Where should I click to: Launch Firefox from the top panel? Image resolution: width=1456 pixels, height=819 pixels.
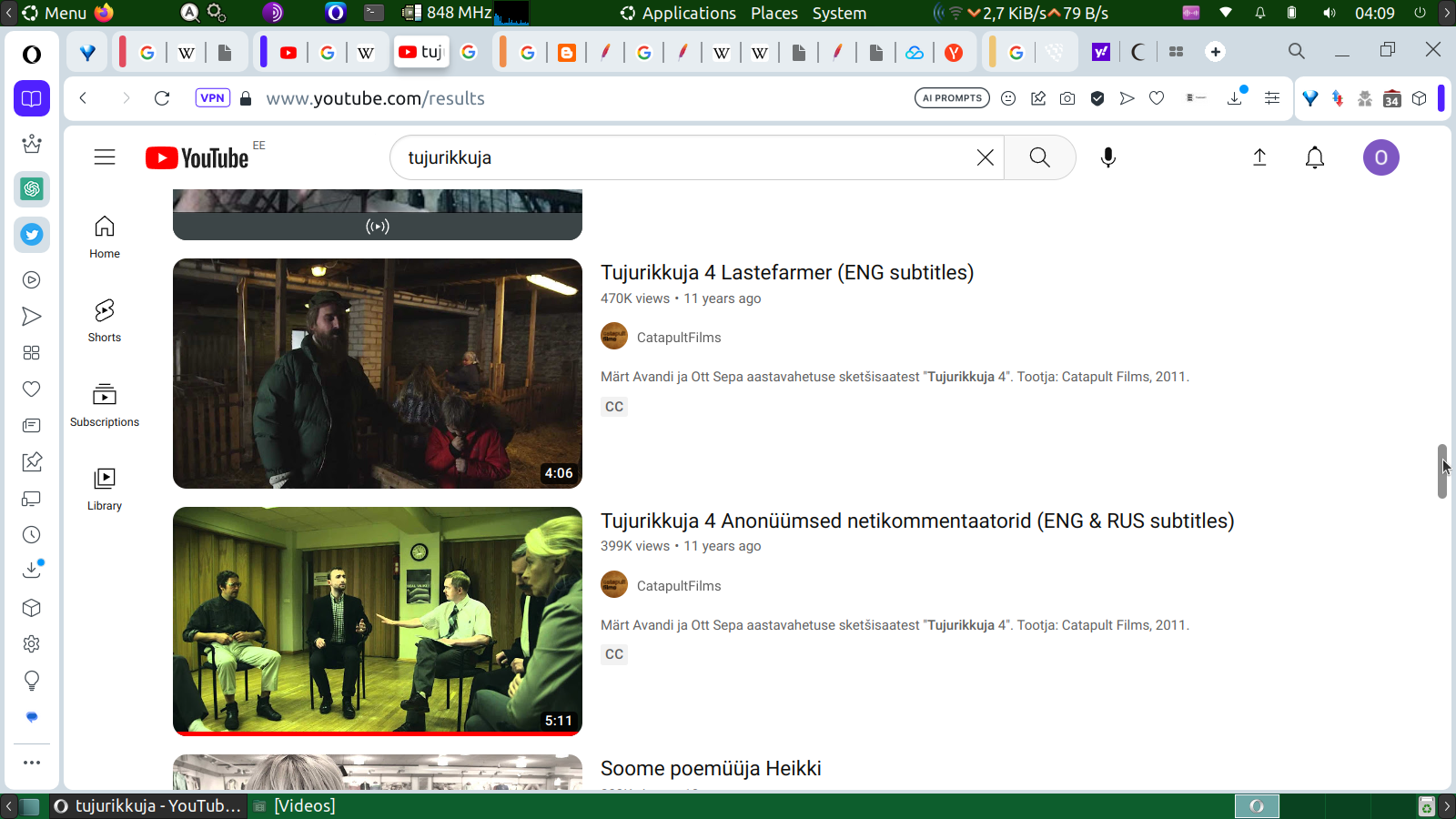tap(104, 13)
